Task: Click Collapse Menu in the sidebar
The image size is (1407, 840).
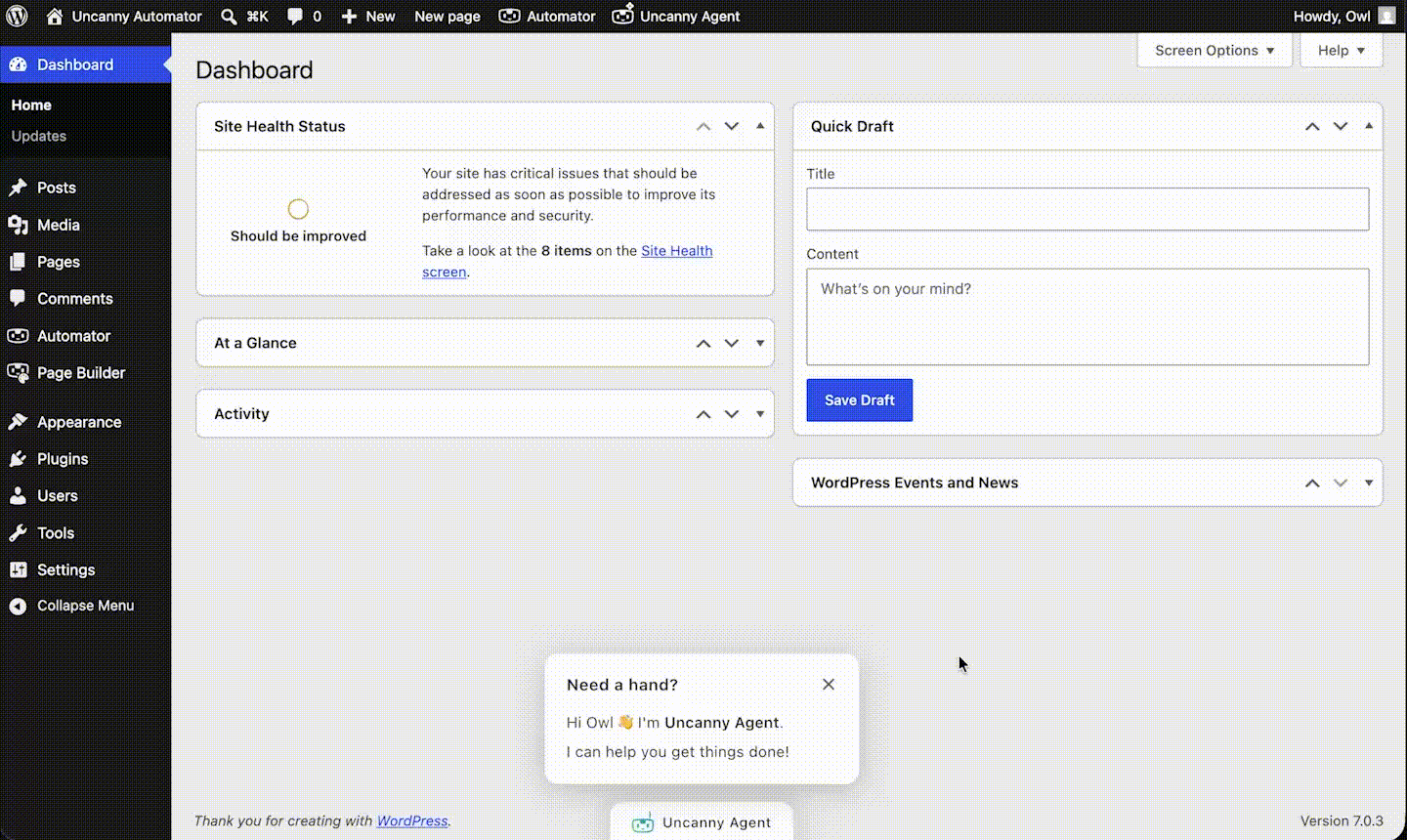Action: click(85, 606)
